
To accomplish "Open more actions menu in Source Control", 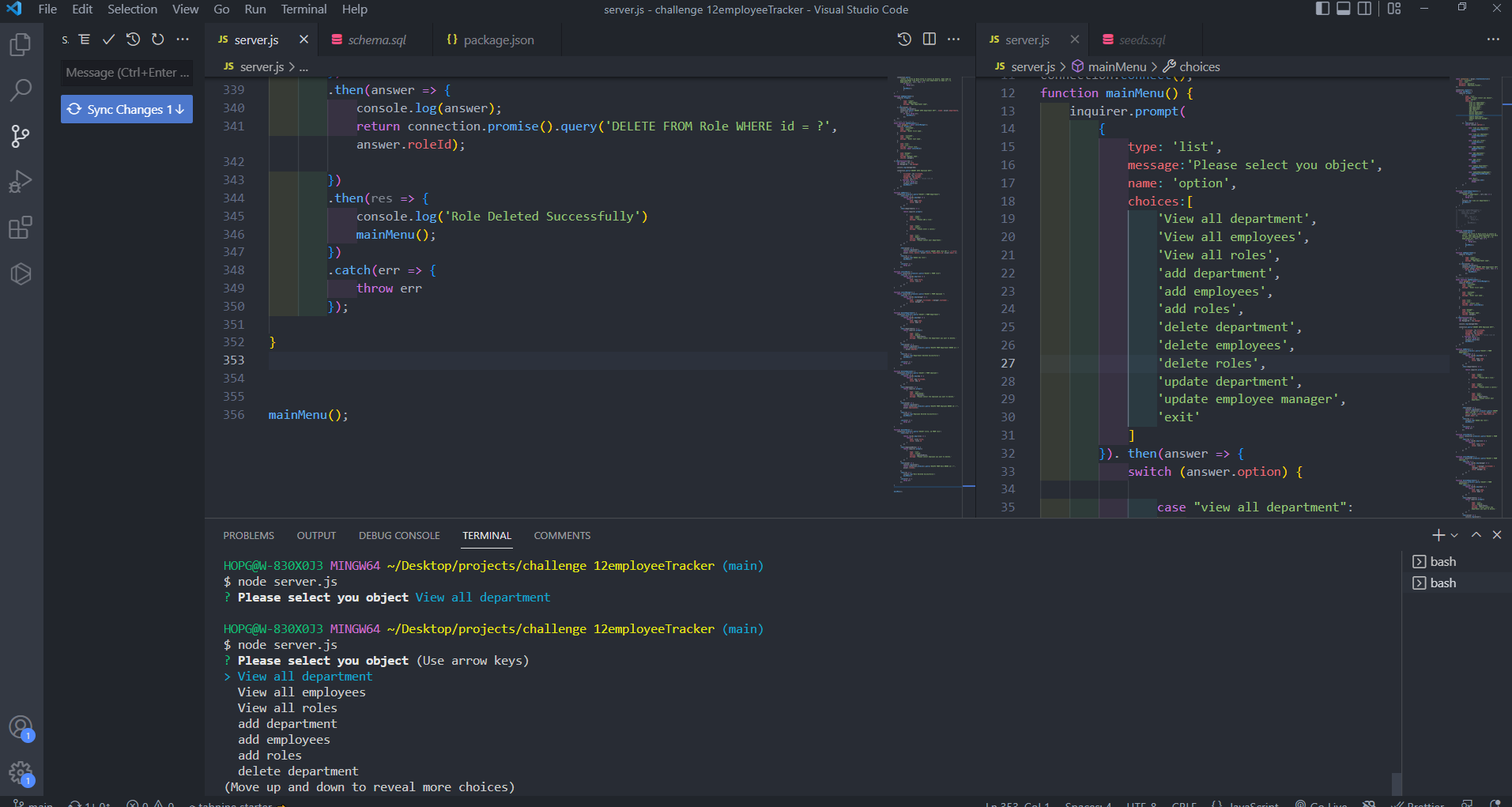I will (183, 38).
